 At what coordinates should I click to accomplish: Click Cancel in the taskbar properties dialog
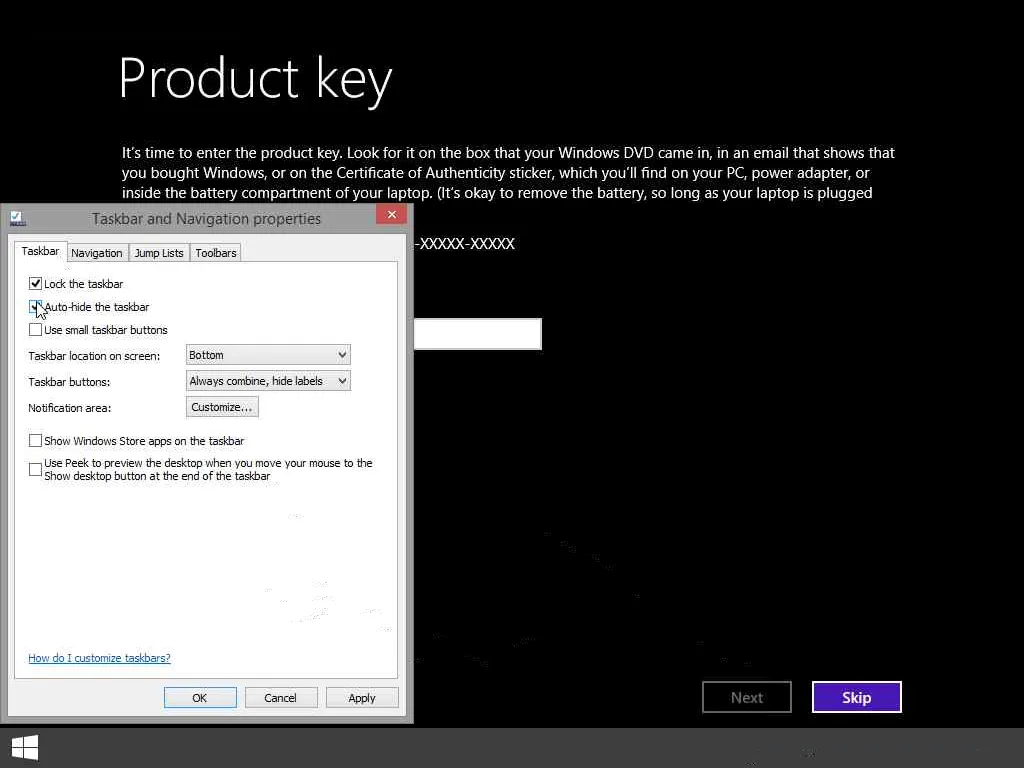(281, 697)
